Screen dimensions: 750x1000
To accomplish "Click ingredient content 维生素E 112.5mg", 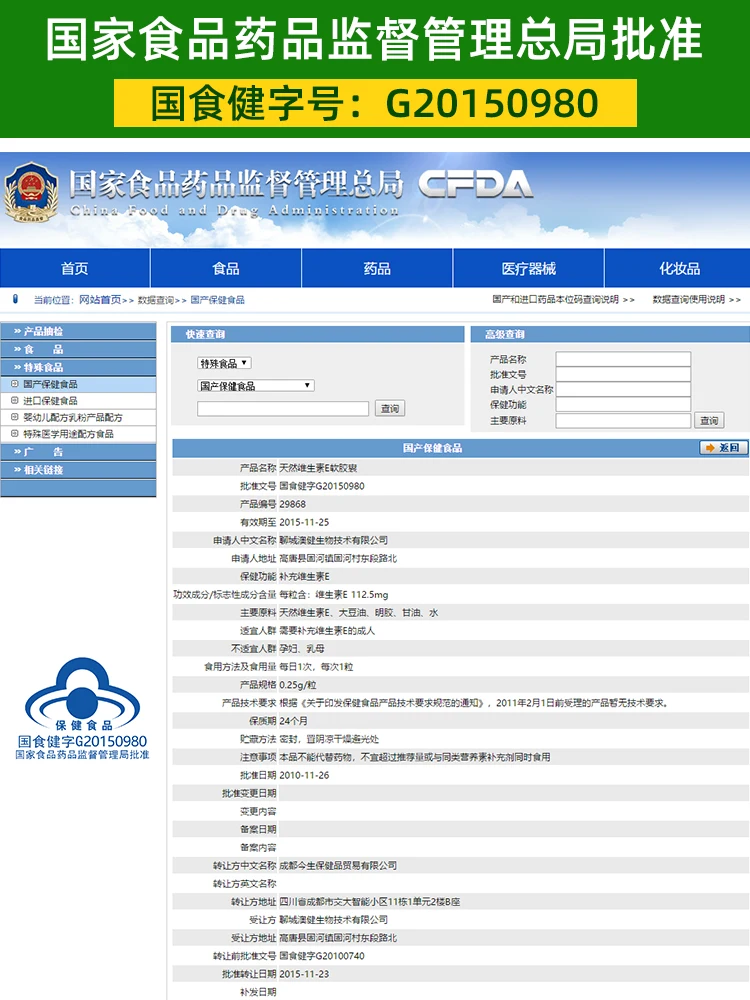I will click(351, 594).
